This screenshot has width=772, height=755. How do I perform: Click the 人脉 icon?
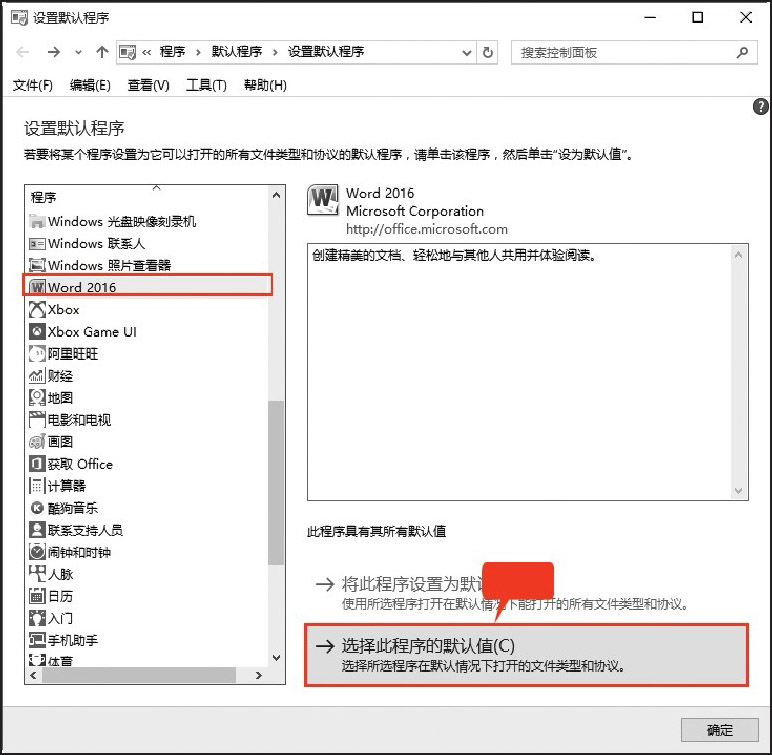pos(37,574)
